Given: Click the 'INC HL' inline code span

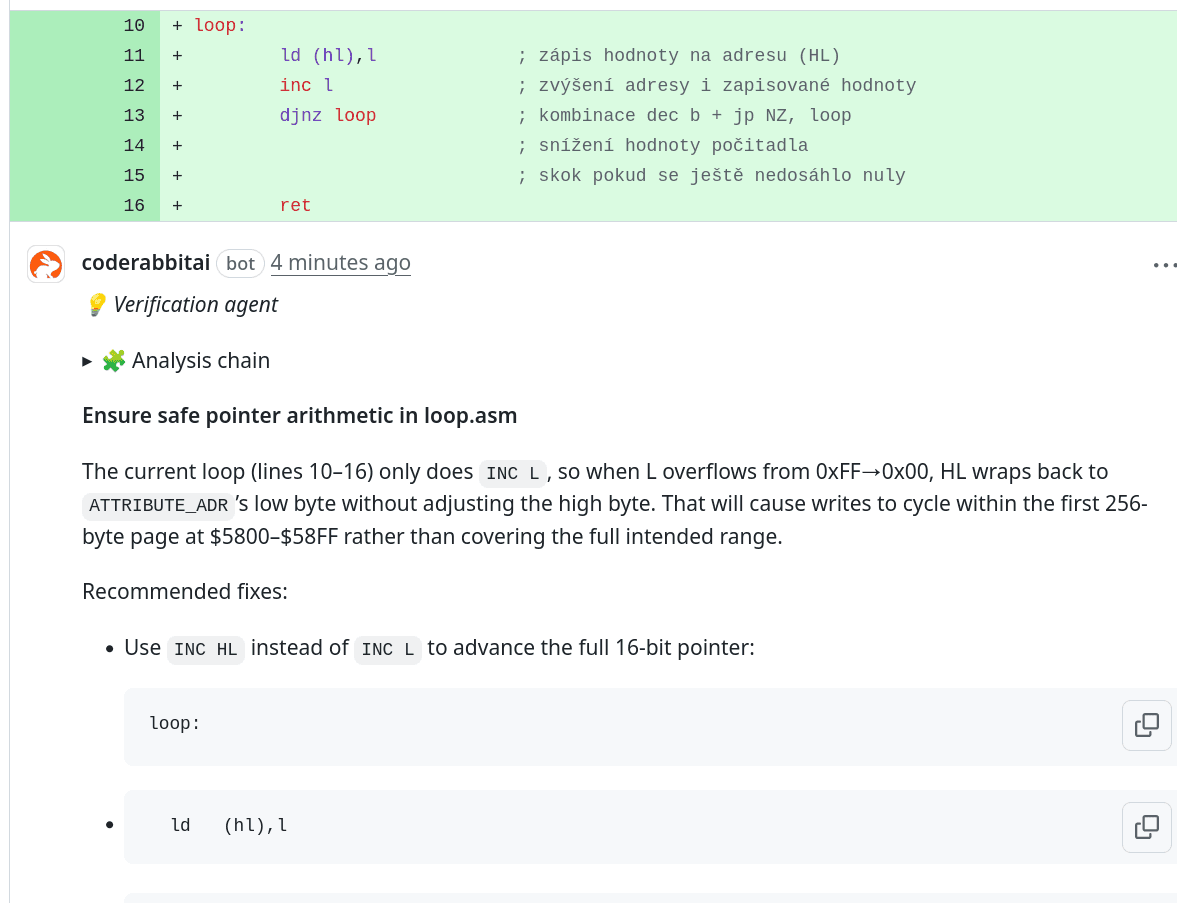Looking at the screenshot, I should pyautogui.click(x=205, y=649).
